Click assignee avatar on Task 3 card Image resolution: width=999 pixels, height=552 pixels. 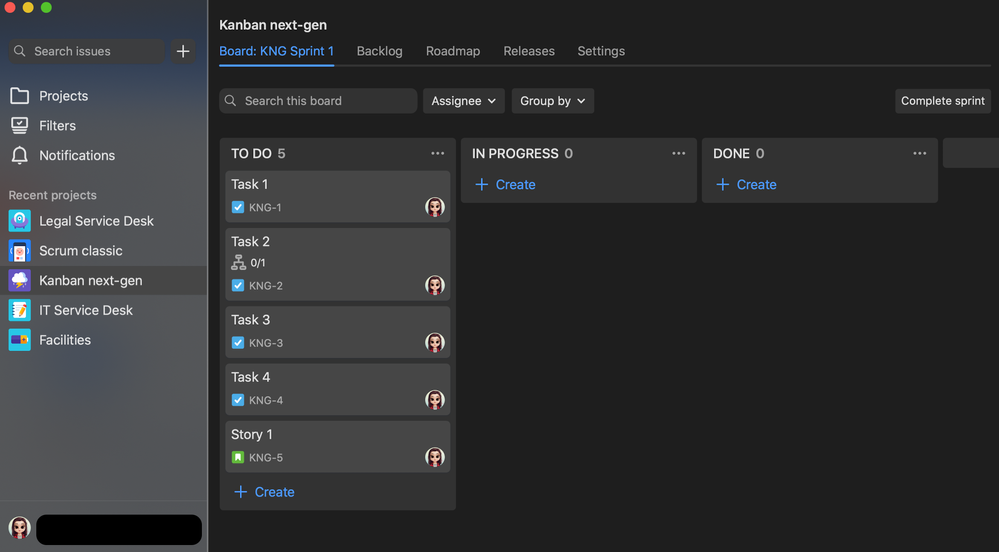[435, 342]
